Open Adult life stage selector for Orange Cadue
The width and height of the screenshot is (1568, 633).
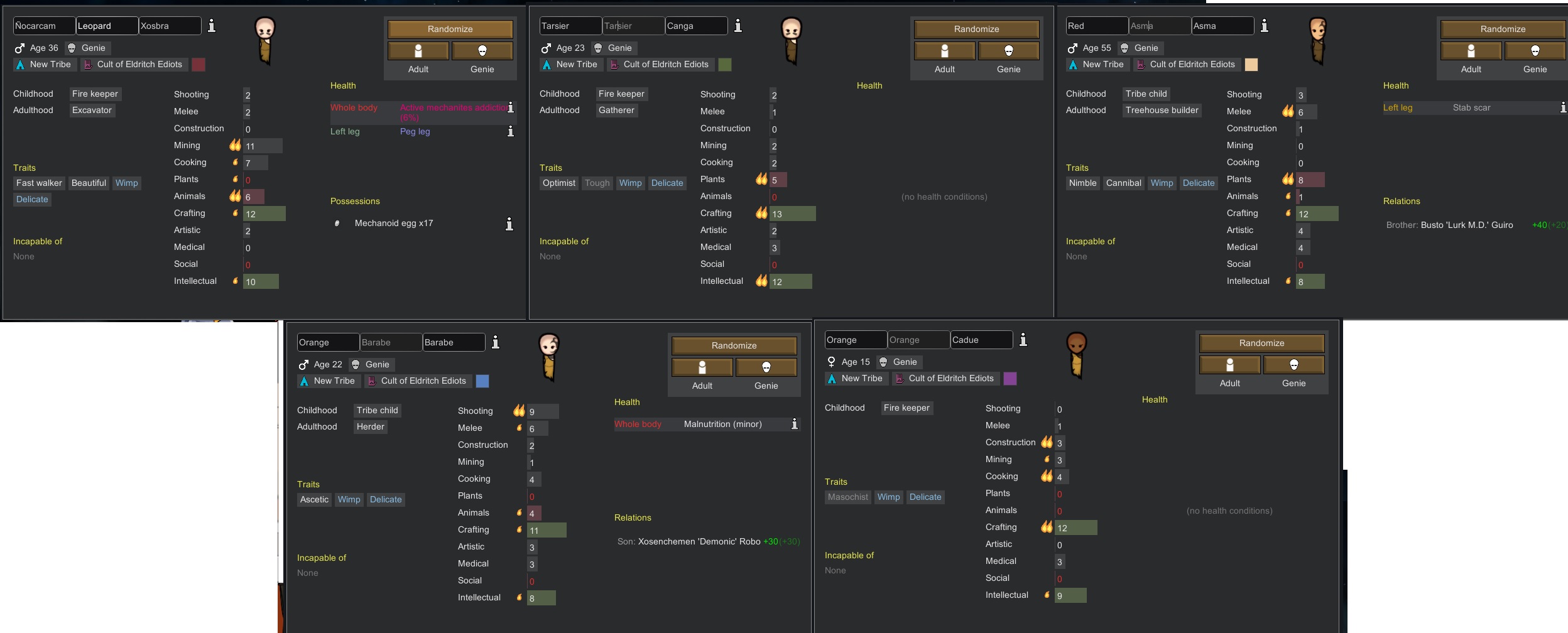click(1229, 365)
